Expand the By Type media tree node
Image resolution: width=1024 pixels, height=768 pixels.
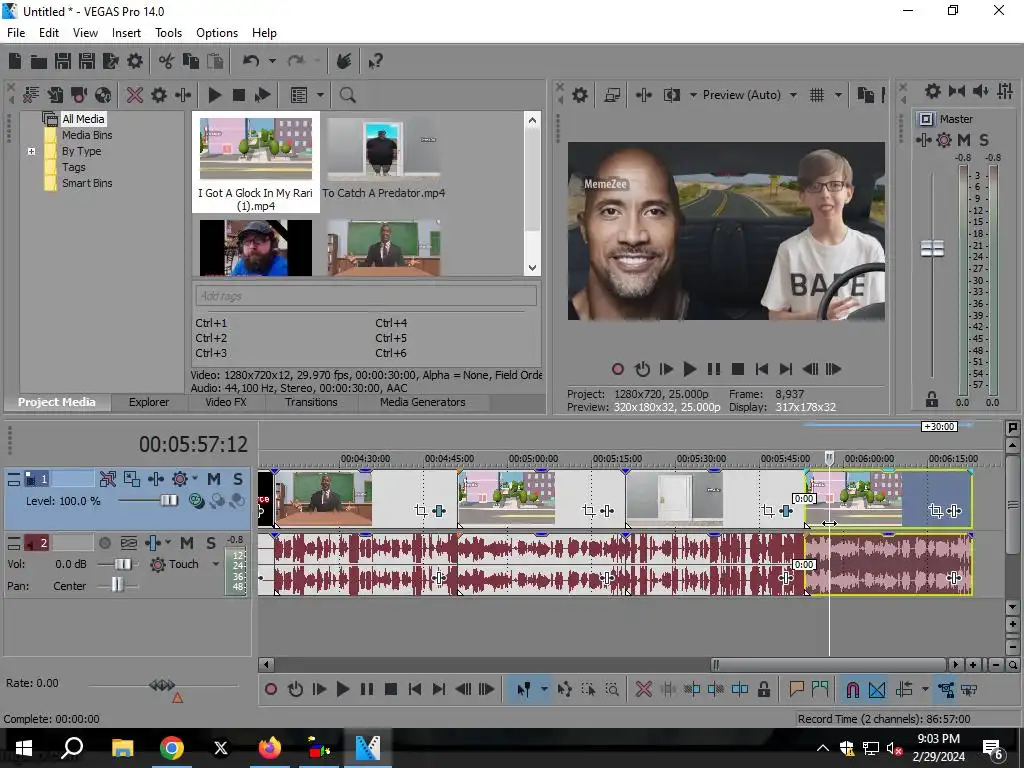[x=31, y=151]
